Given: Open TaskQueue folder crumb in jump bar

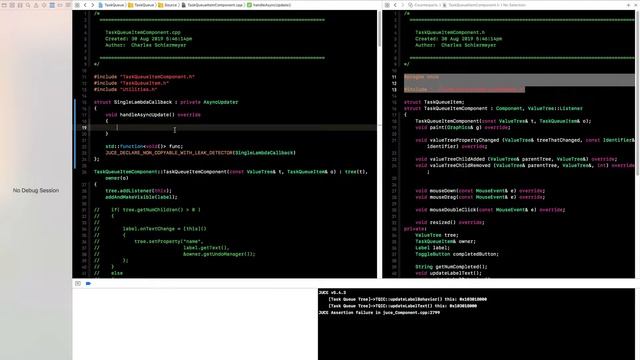Looking at the screenshot, I should [141, 5].
